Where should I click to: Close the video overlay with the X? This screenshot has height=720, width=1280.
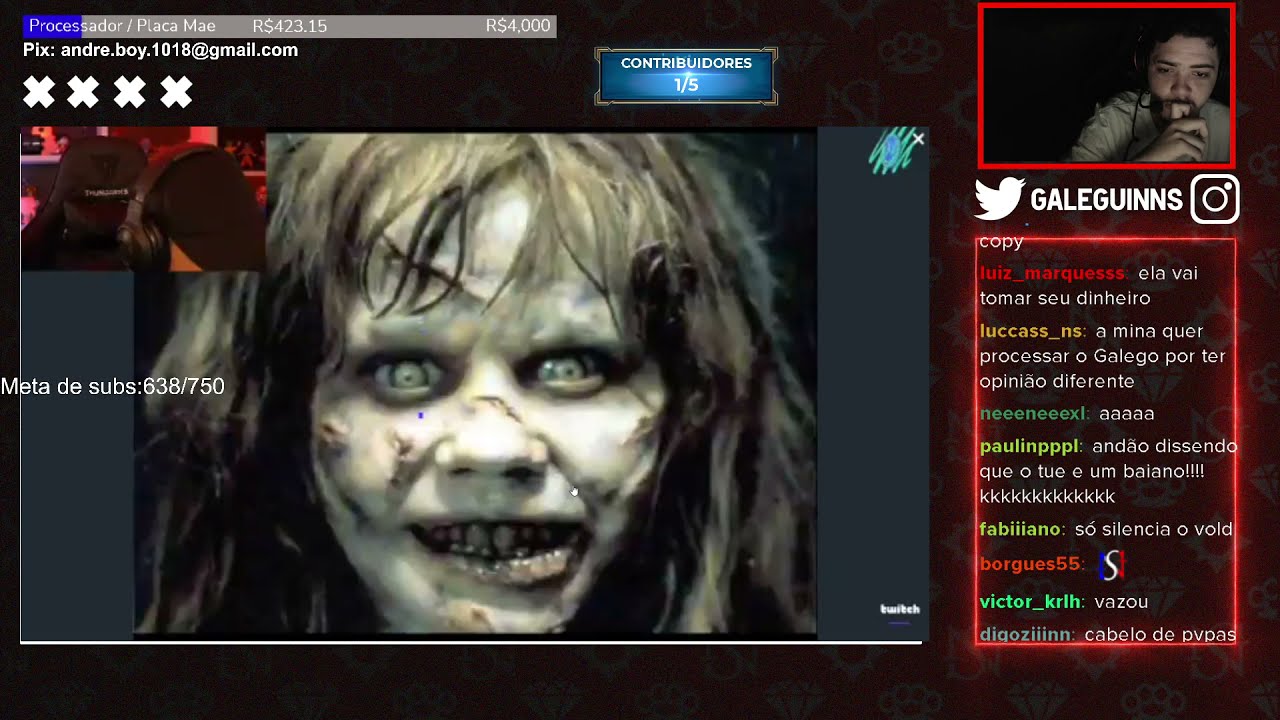(x=918, y=139)
